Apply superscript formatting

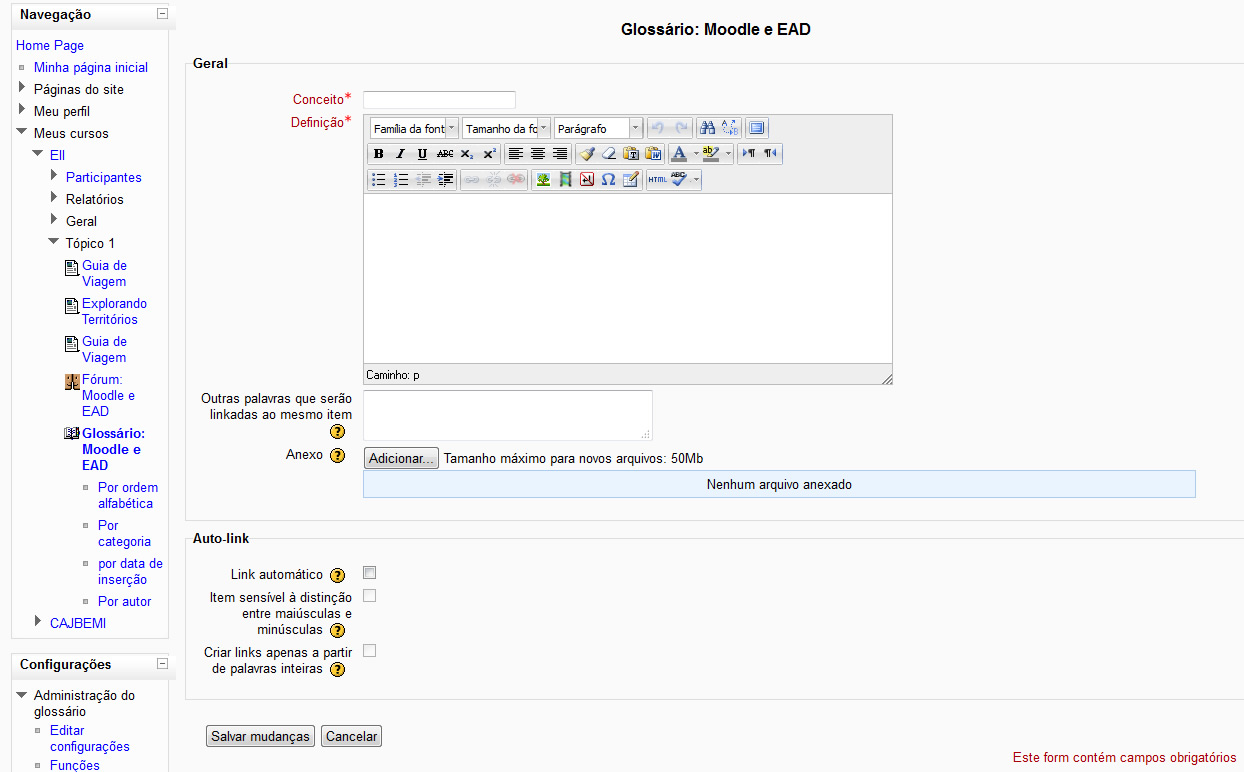coord(489,154)
